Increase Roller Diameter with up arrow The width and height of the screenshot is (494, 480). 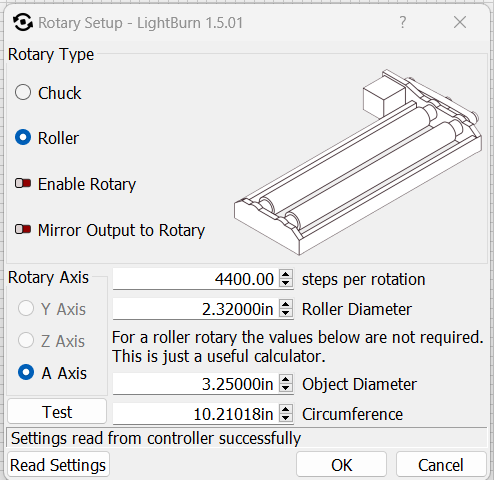pyautogui.click(x=286, y=305)
